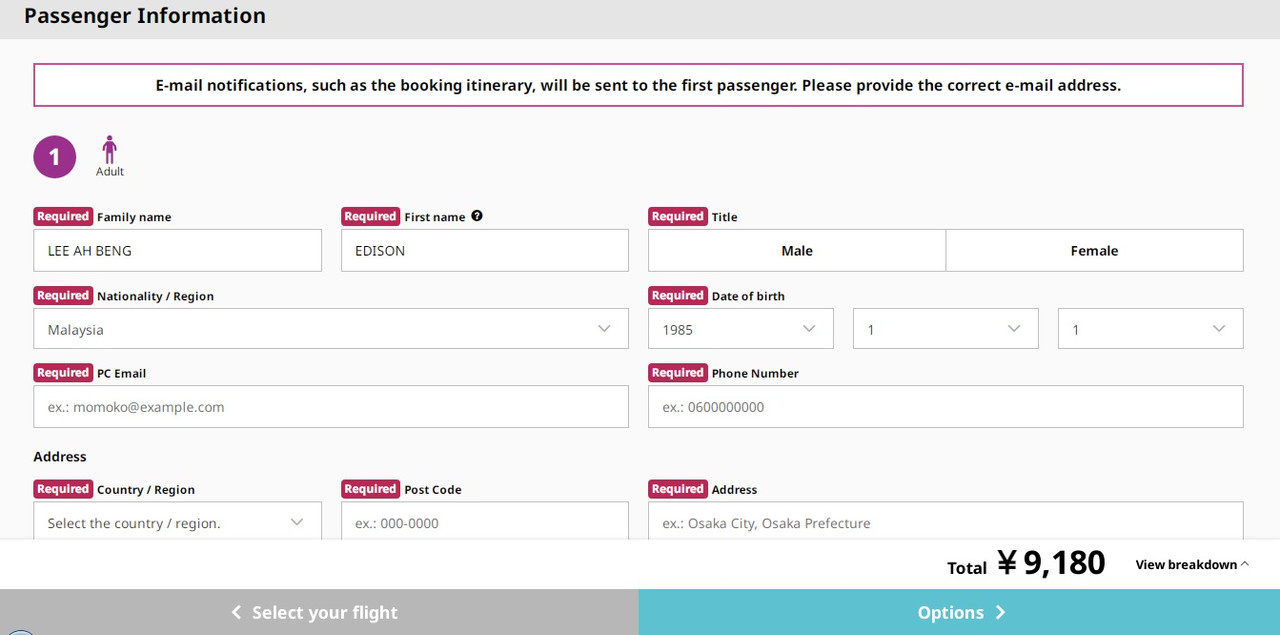Viewport: 1280px width, 635px height.
Task: Click the Family name field containing LEE AH BENG
Action: [177, 250]
